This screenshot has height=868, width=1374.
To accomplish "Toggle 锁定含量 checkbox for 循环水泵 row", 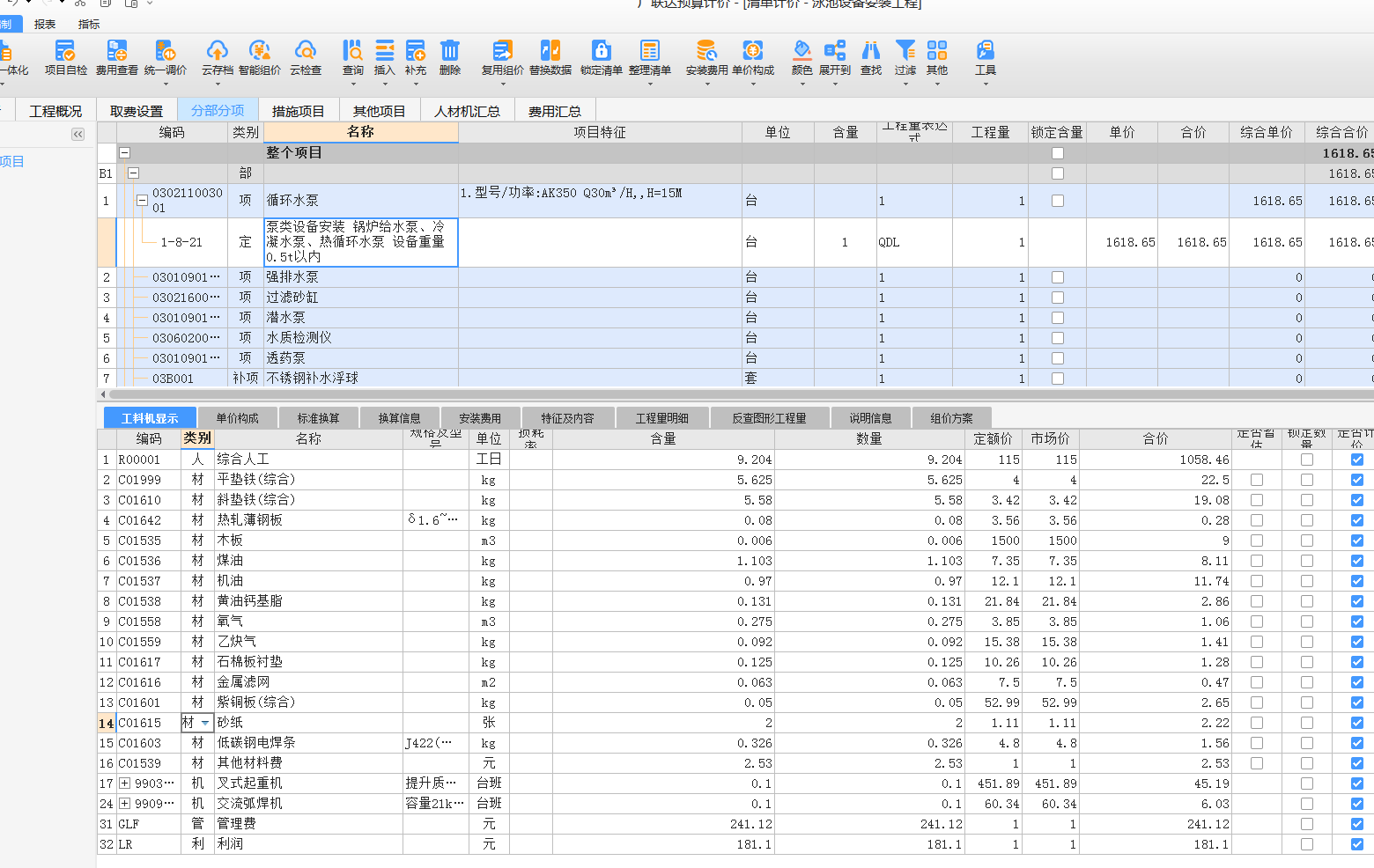I will click(x=1058, y=201).
